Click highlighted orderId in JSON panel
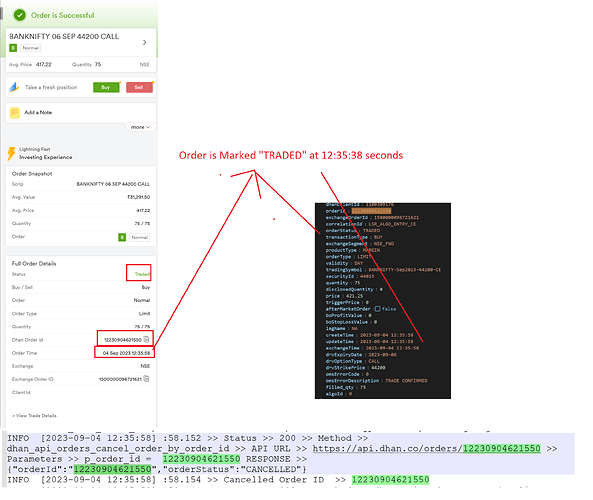The width and height of the screenshot is (593, 500). coord(371,211)
